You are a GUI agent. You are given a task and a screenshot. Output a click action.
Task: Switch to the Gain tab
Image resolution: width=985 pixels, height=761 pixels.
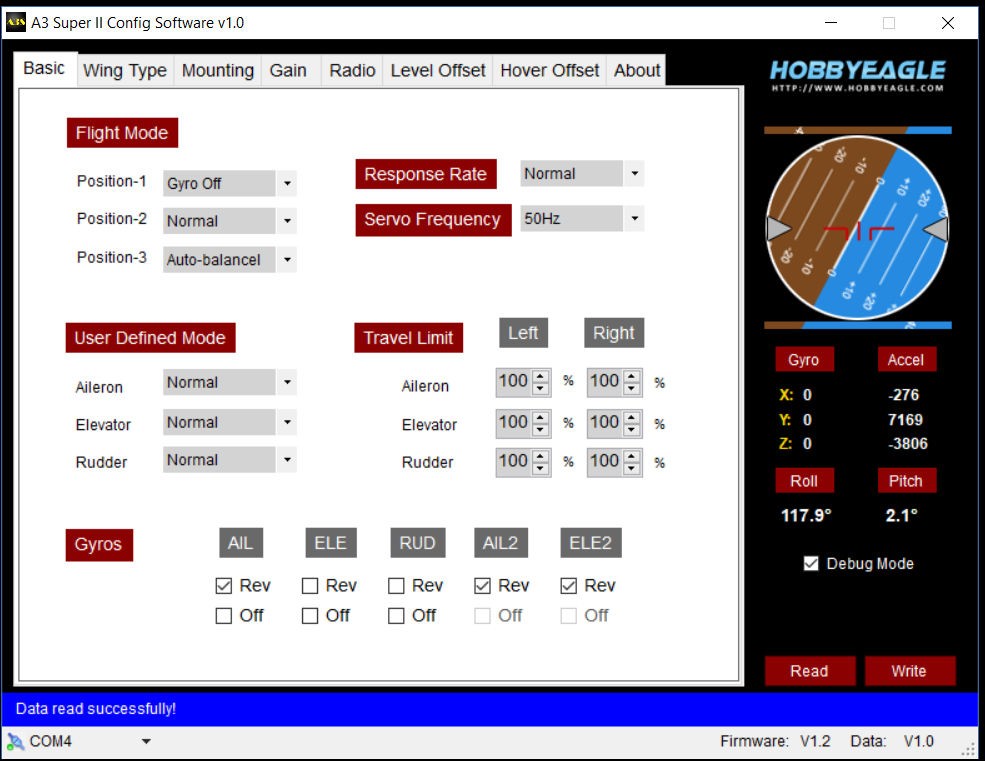(x=288, y=70)
